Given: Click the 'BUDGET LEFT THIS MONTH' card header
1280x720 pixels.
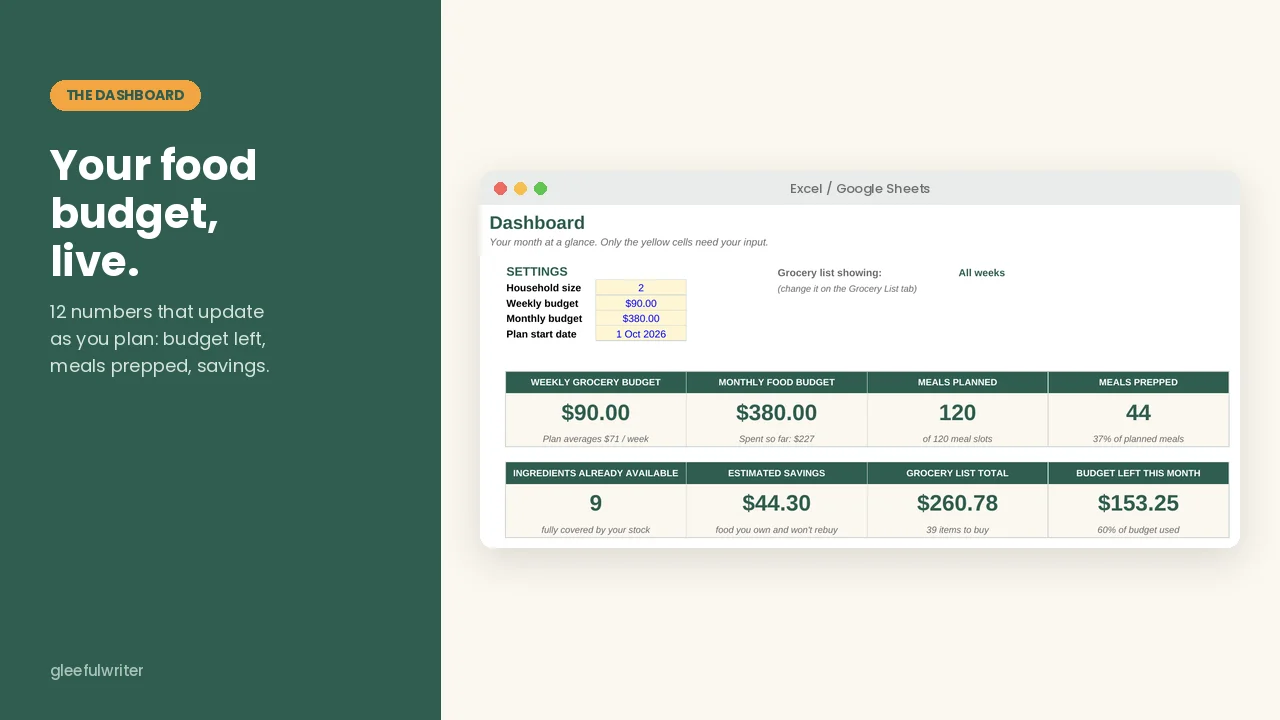Looking at the screenshot, I should 1139,473.
